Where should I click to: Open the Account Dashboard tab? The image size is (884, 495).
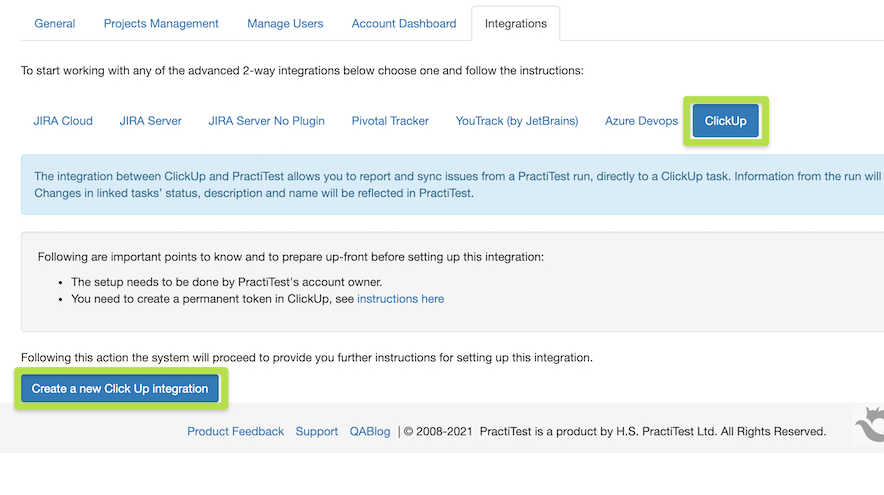[x=404, y=24]
